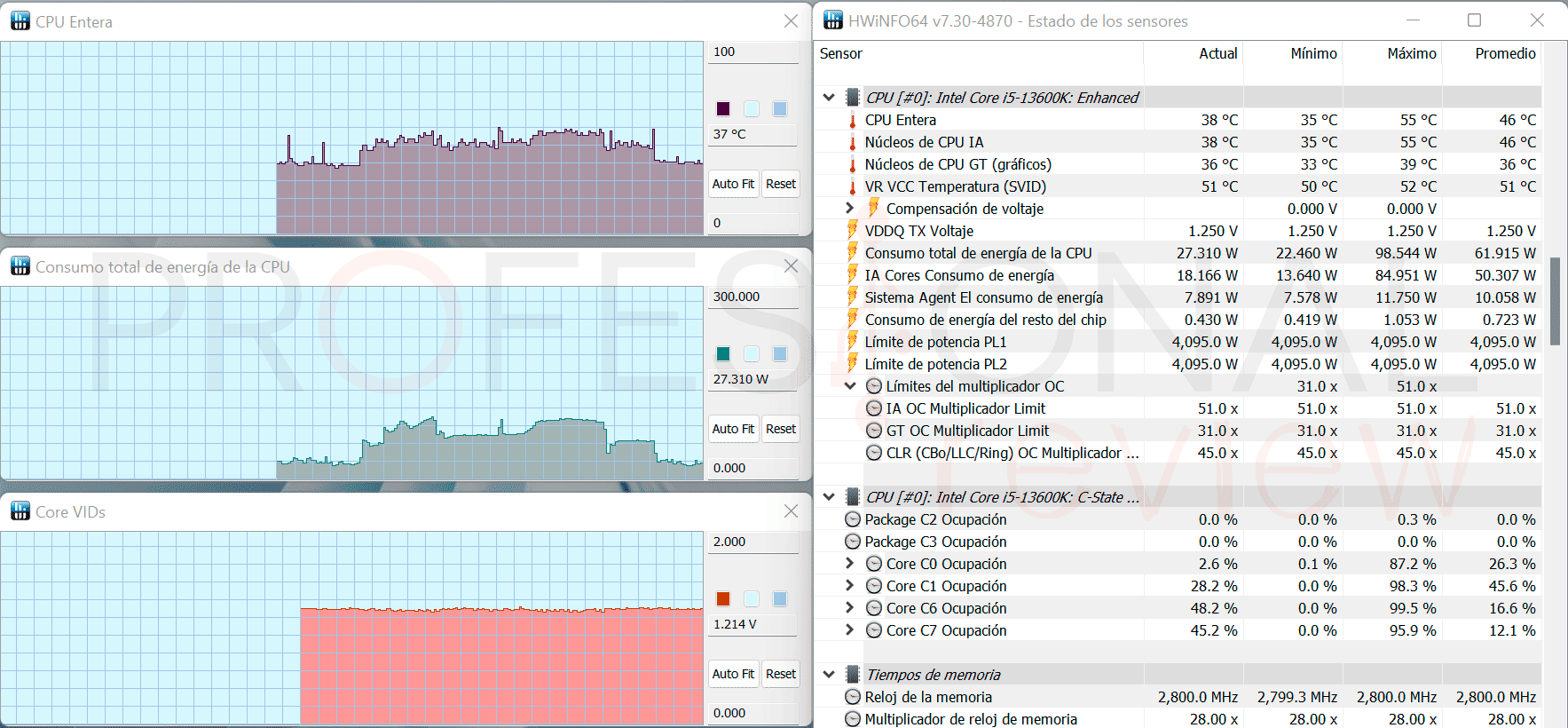Viewport: 1568px width, 728px height.
Task: Click thermometer icon beside Núcleos de CPU GT
Action: [853, 164]
